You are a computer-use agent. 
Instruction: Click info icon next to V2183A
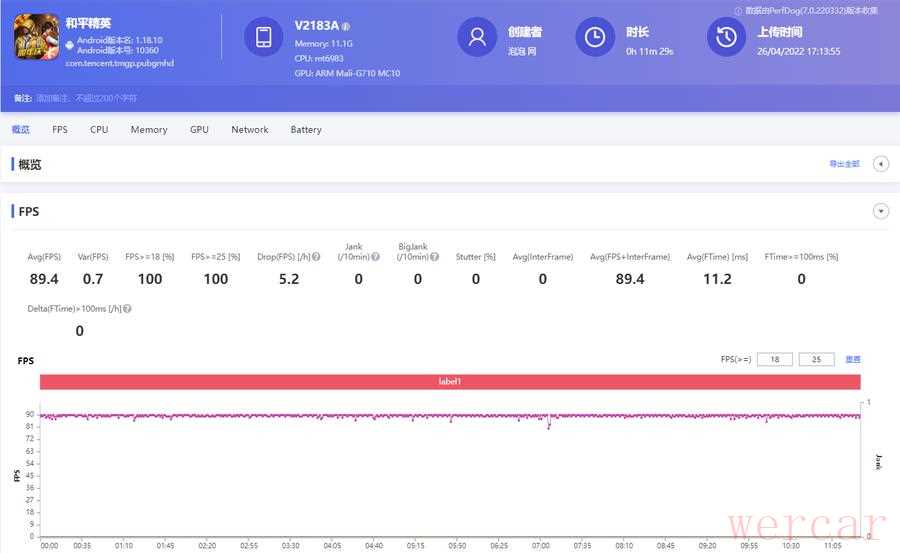346,26
